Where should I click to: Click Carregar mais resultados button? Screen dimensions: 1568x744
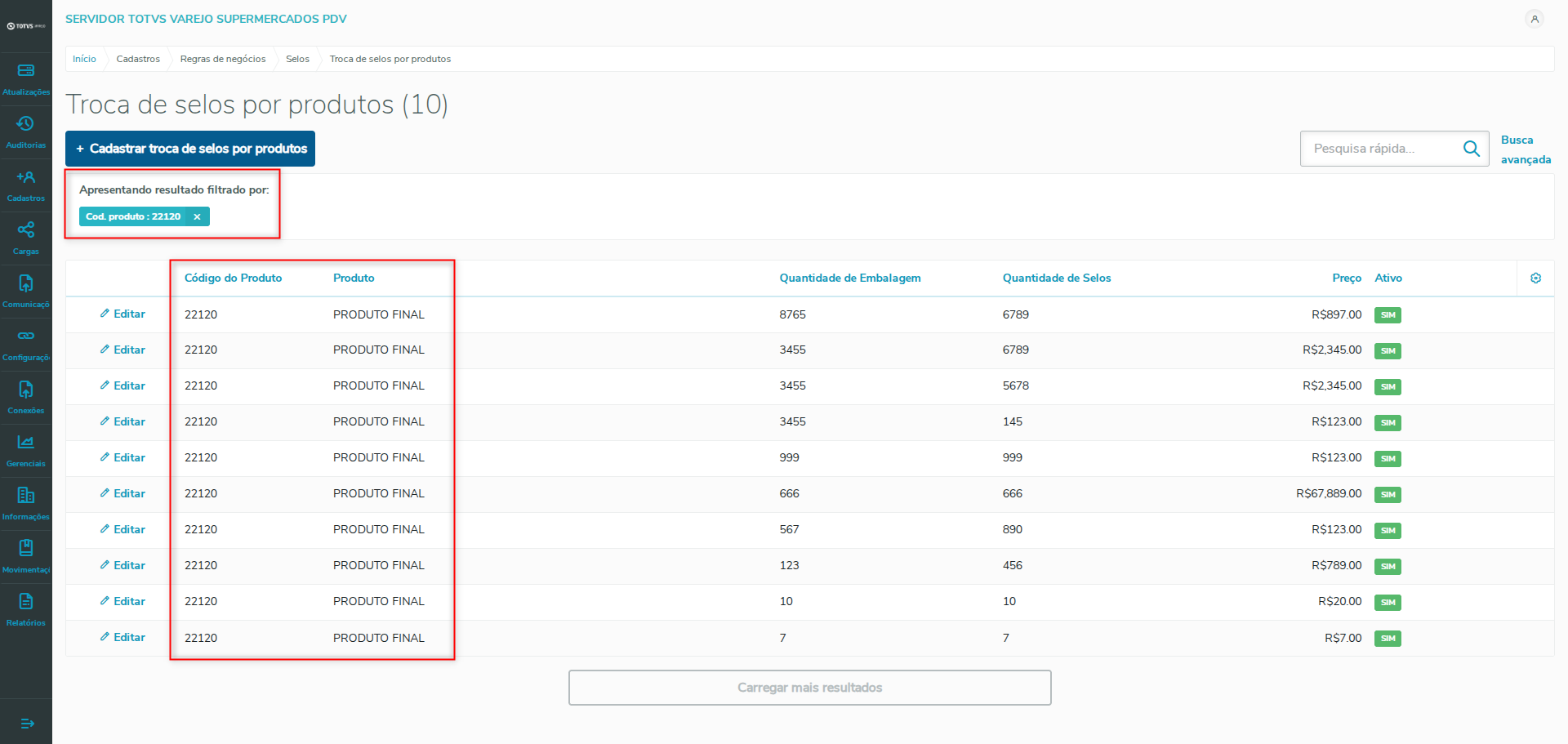(809, 688)
